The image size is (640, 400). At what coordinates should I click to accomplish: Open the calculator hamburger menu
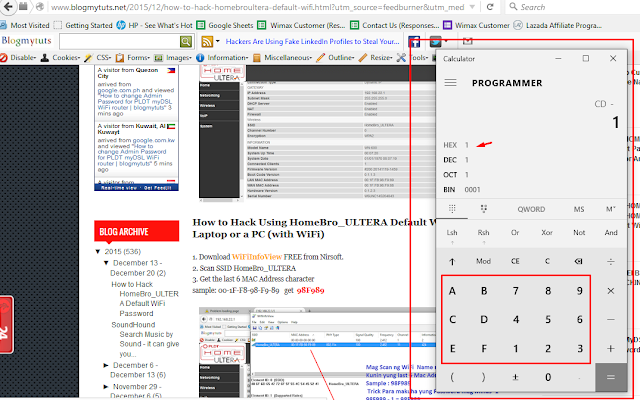point(450,83)
